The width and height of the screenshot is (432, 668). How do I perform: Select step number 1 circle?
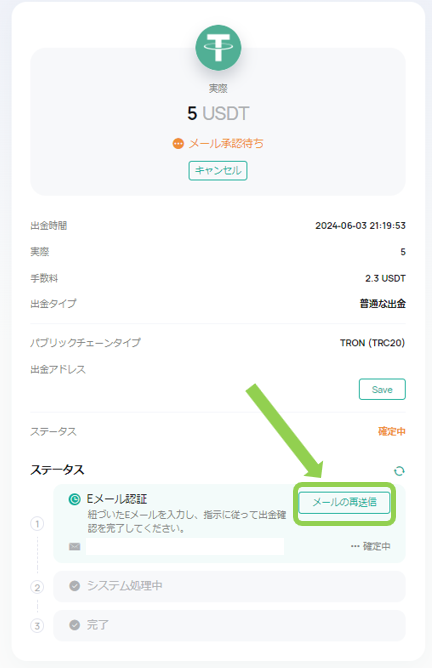coord(37,524)
